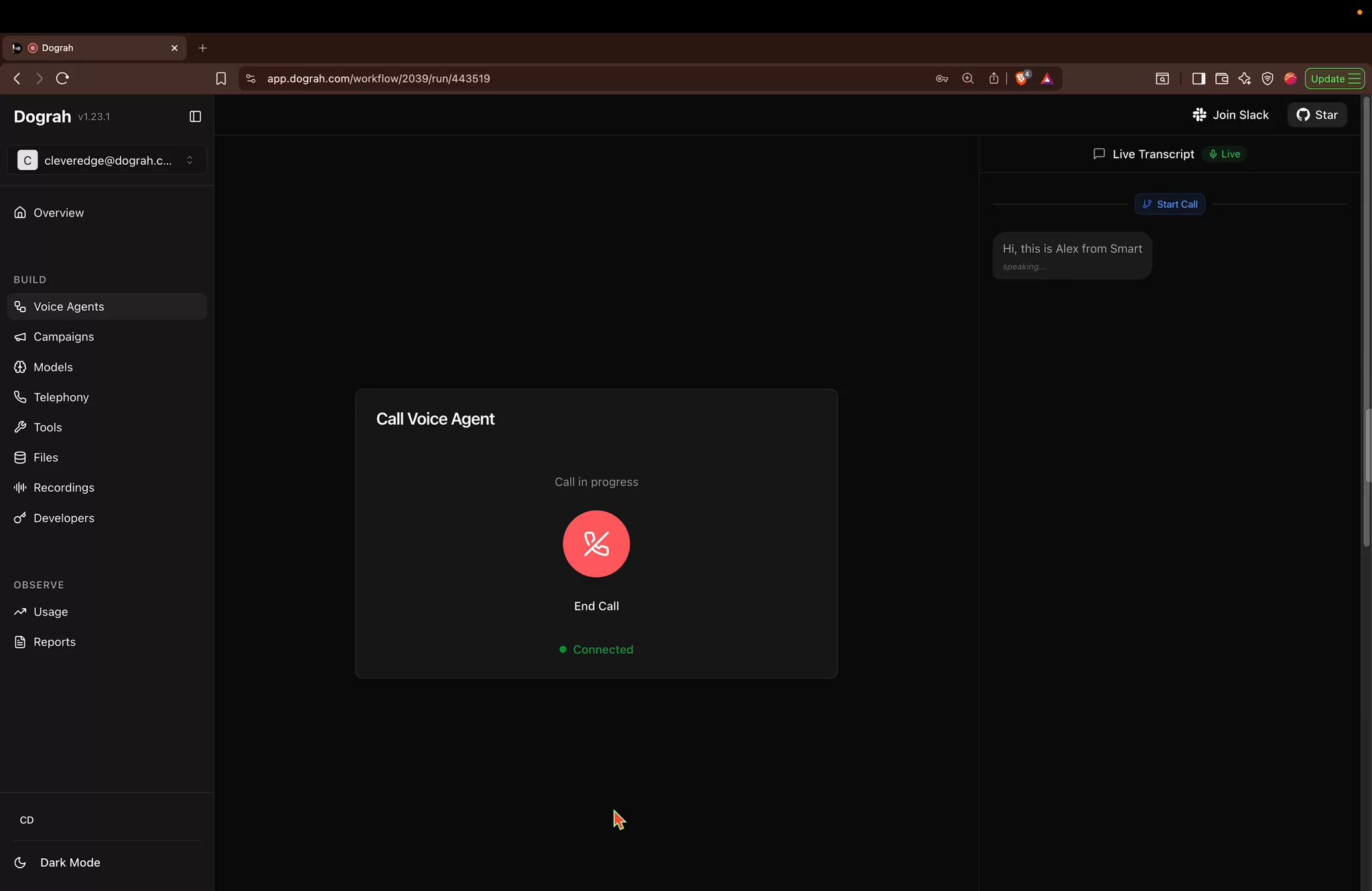This screenshot has height=891, width=1372.
Task: Click the "Call in progress" text
Action: point(596,482)
